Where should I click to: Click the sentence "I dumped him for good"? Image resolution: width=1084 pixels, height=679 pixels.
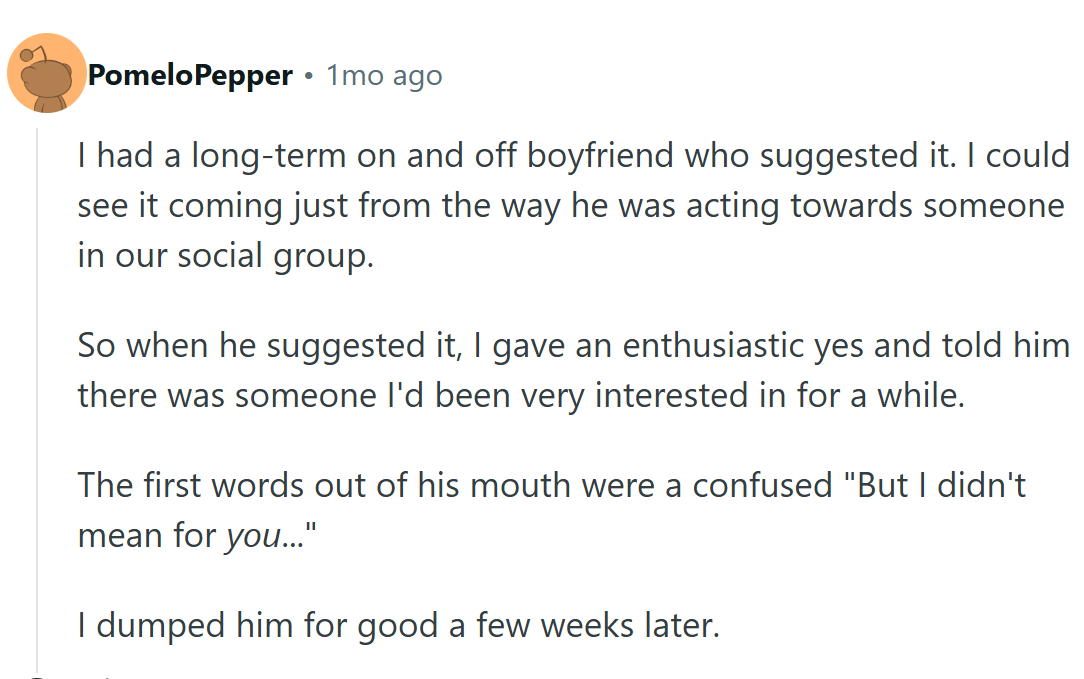[398, 626]
